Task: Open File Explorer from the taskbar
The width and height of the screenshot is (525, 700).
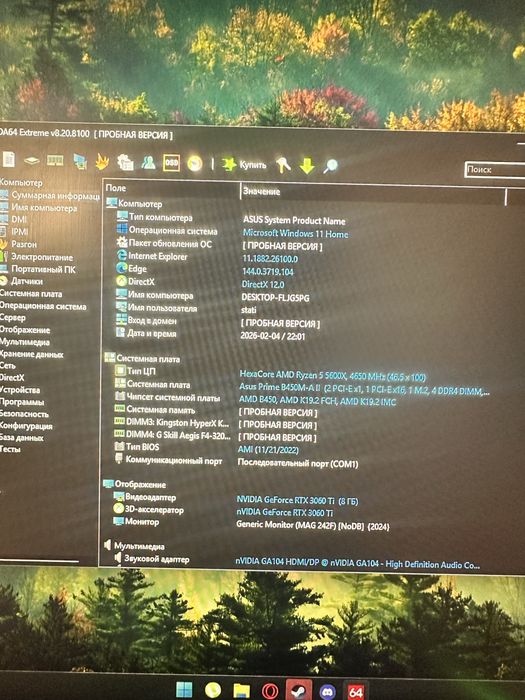Action: click(242, 691)
